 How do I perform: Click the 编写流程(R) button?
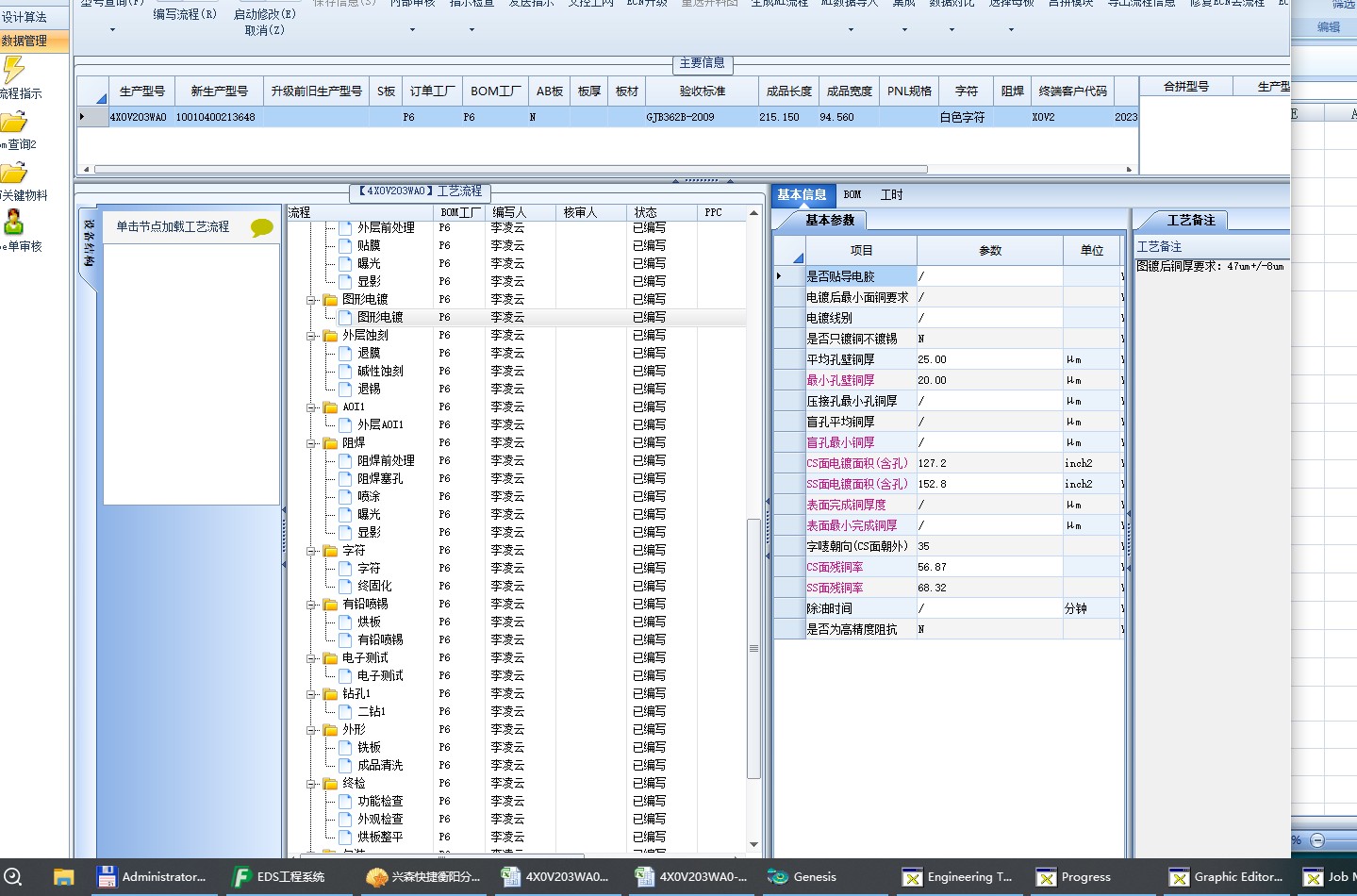click(185, 14)
